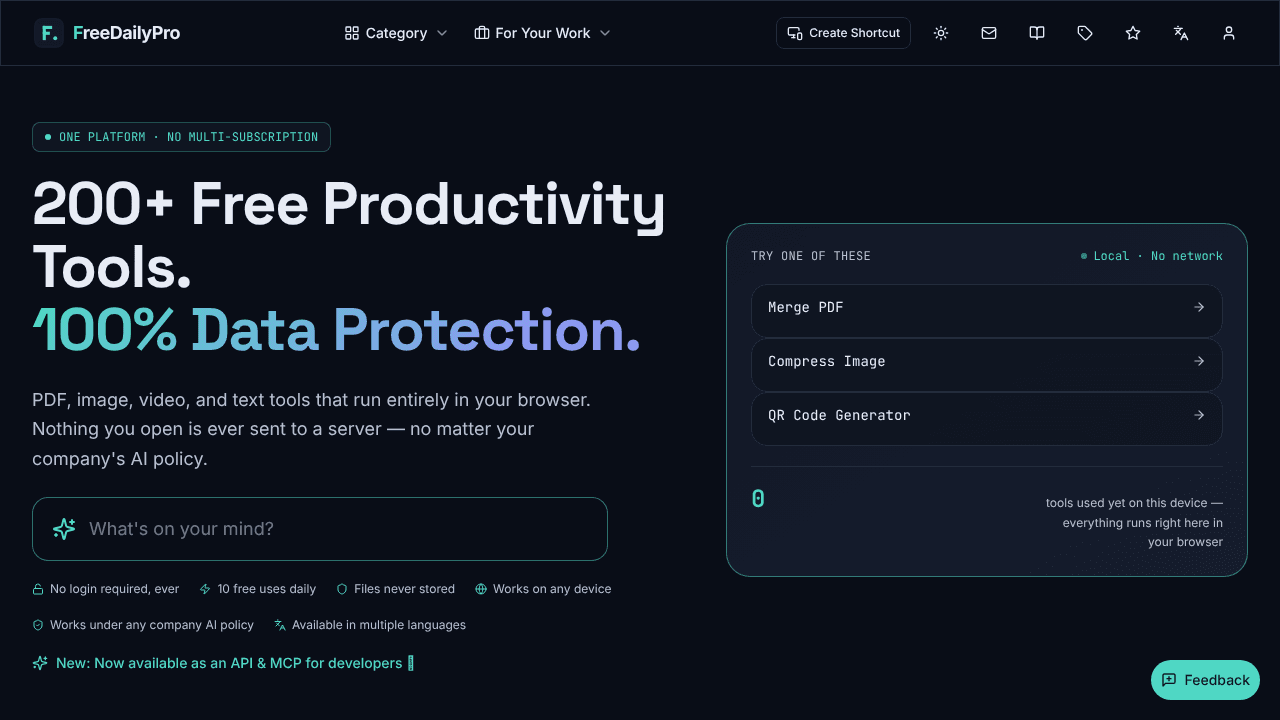1280x720 pixels.
Task: Click the "TRY ONE OF THESE" heading
Action: 811,256
